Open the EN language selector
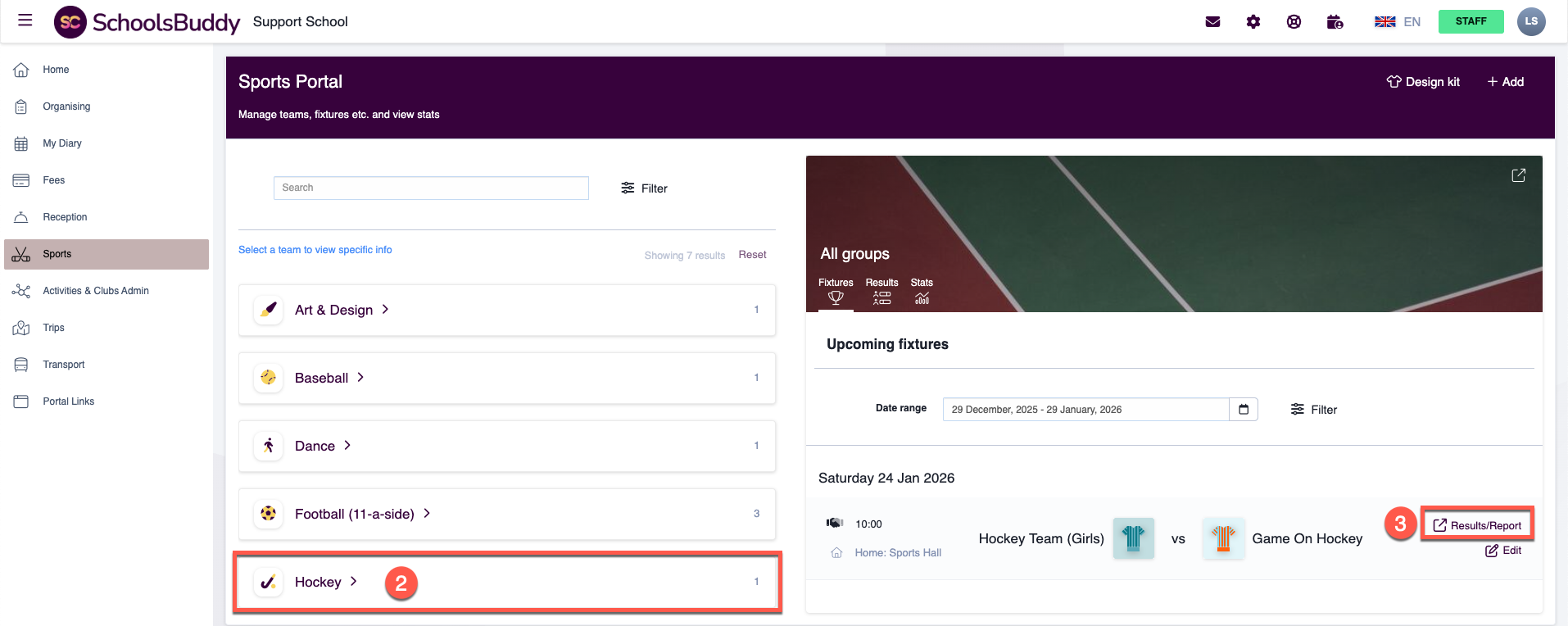 coord(1398,22)
